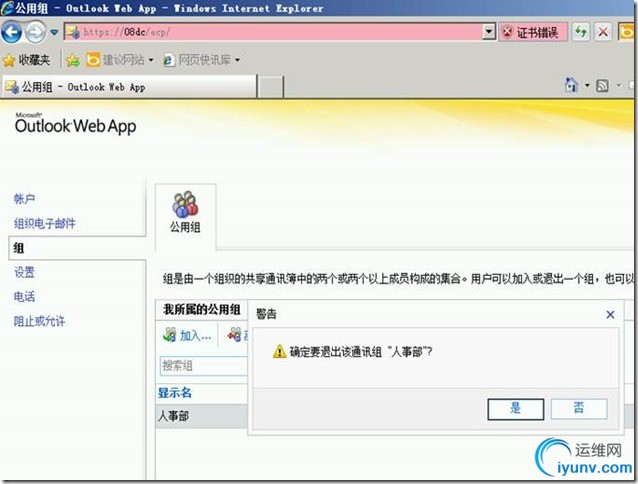Viewport: 638px width, 484px height.
Task: Select the 组 sidebar item
Action: pos(77,248)
